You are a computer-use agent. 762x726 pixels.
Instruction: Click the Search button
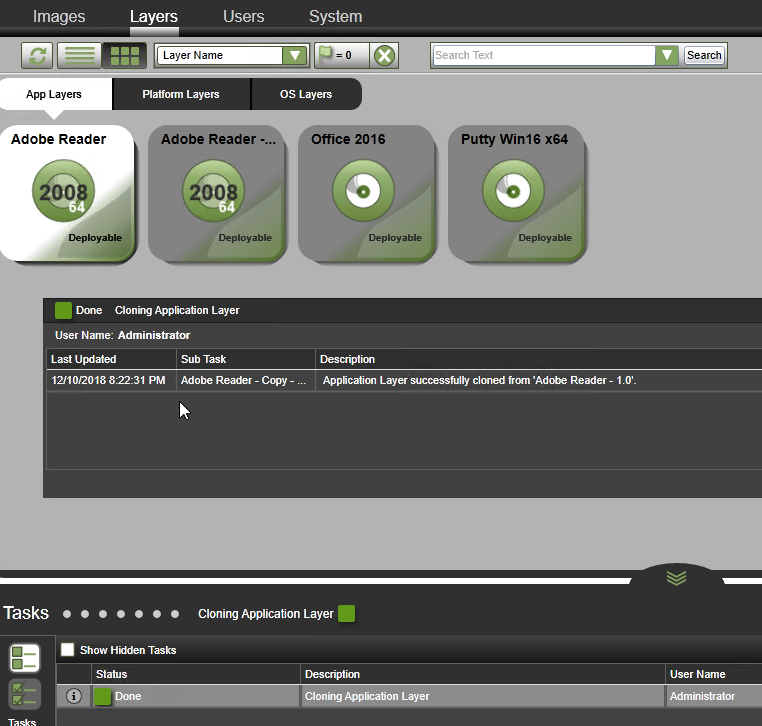704,55
